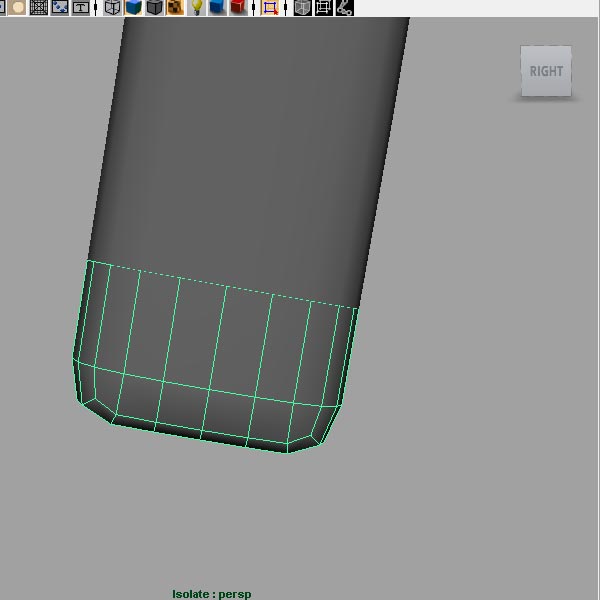Viewport: 600px width, 600px height.
Task: Toggle the X-Ray transparent cube icon
Action: (302, 7)
